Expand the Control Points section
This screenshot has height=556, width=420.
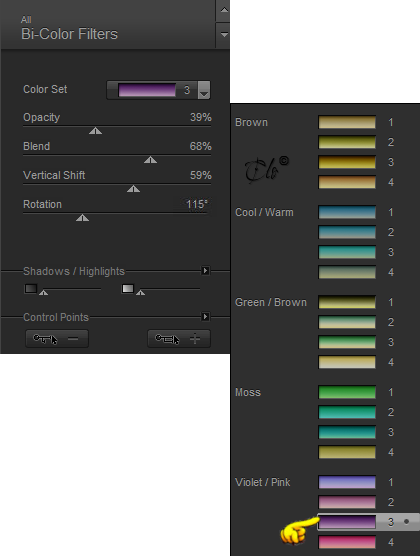click(205, 317)
